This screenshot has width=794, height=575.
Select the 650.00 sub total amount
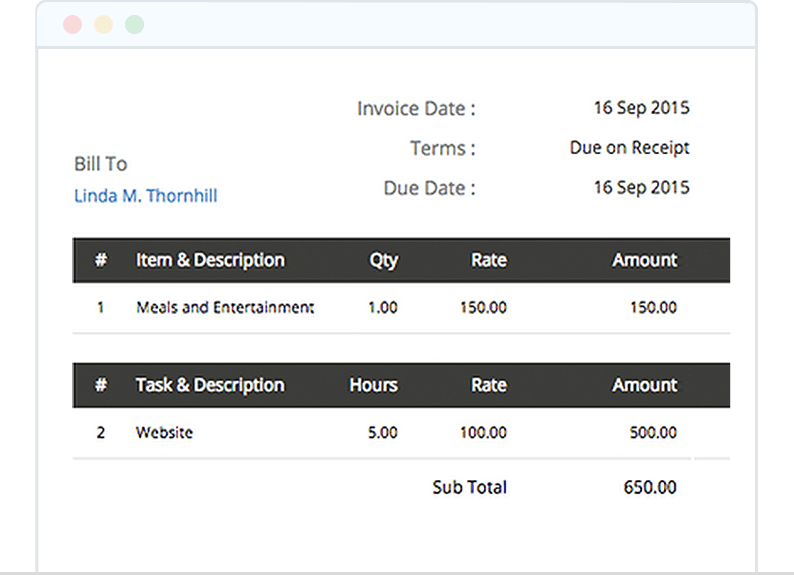(651, 488)
